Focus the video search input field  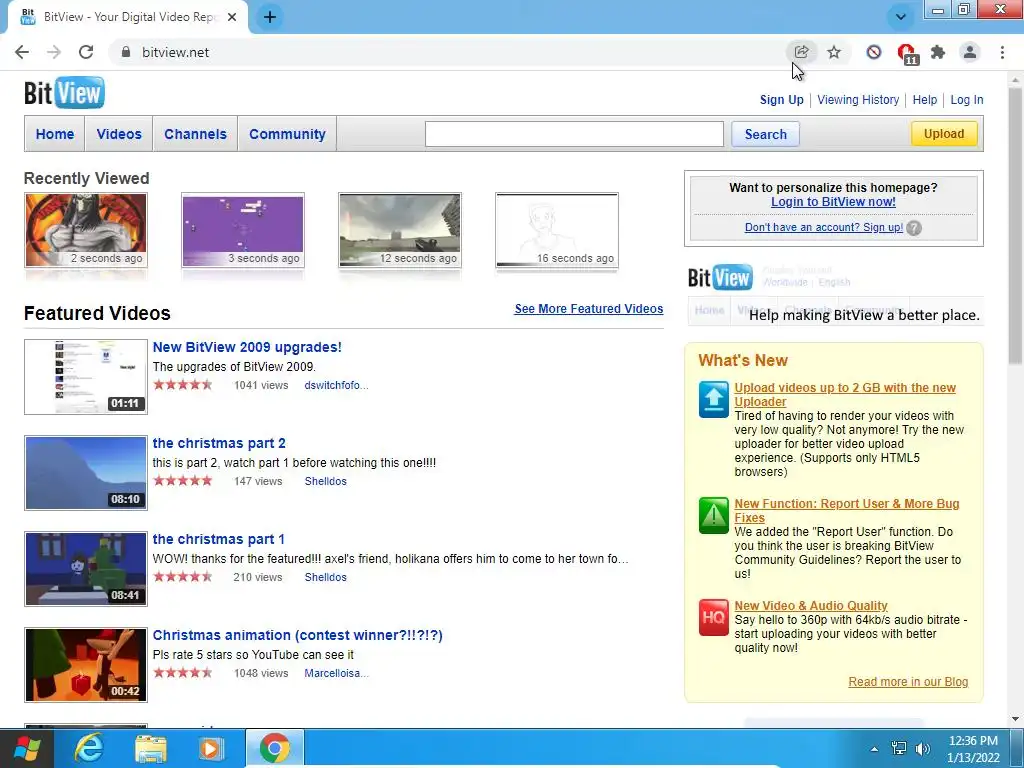[x=574, y=134]
